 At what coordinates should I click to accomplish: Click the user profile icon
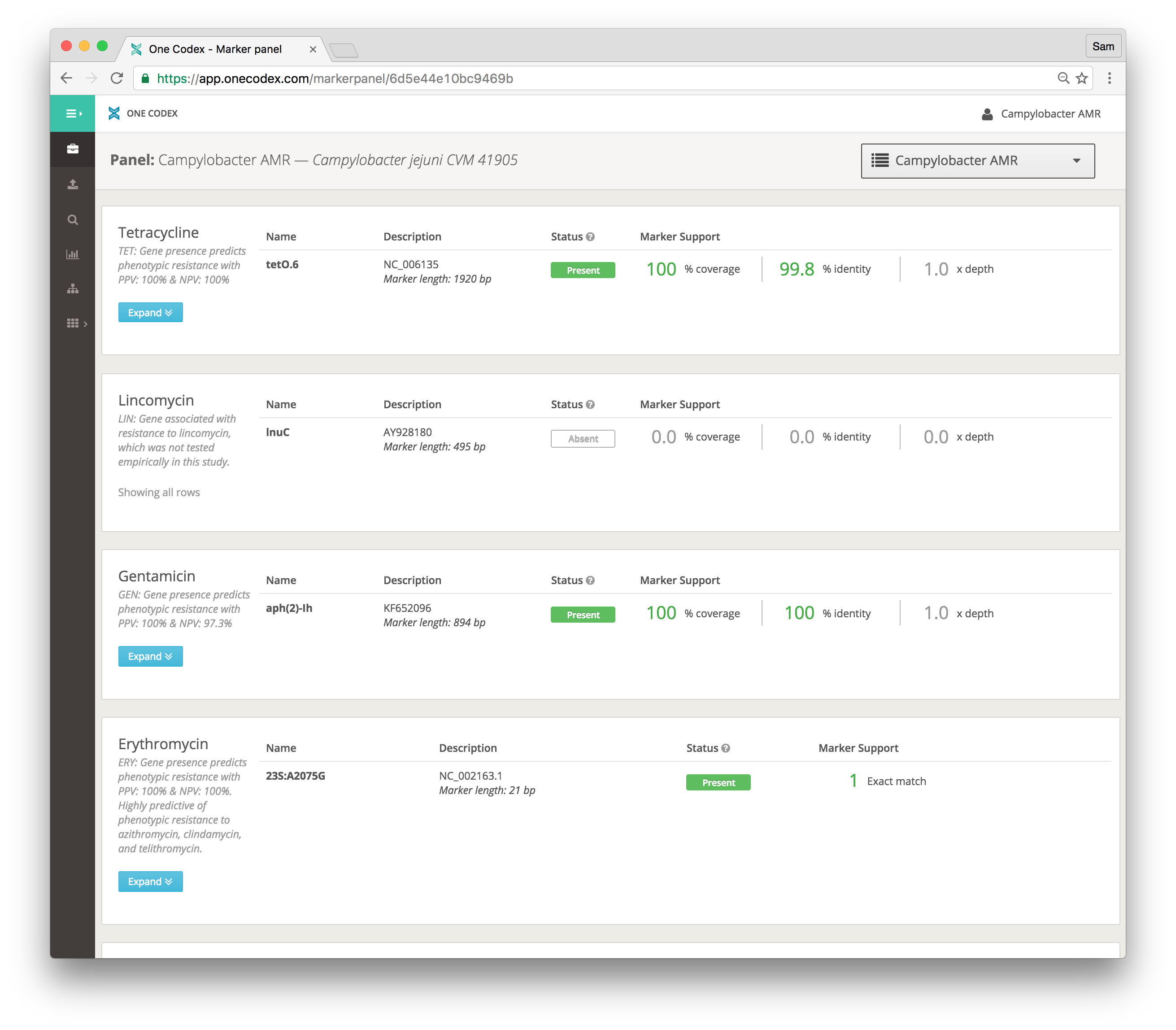tap(987, 114)
